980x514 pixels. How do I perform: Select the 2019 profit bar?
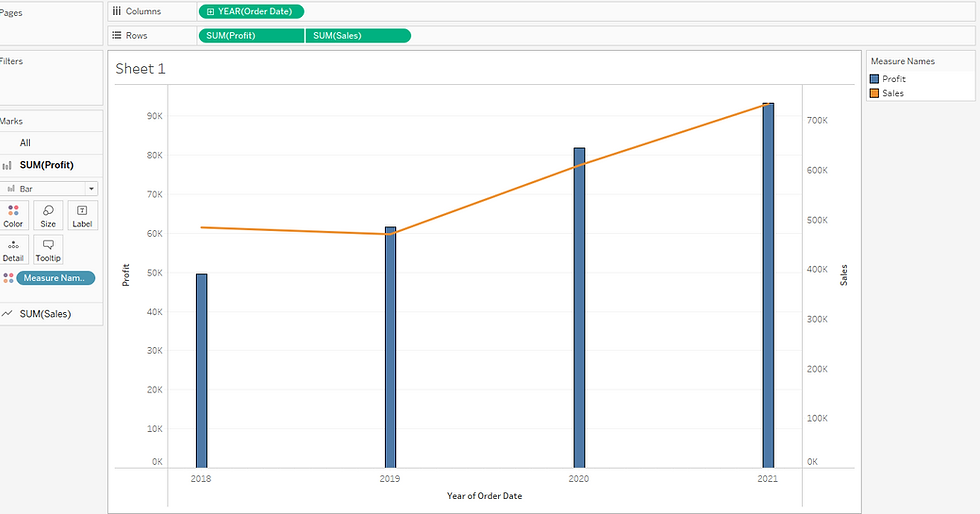[x=390, y=347]
